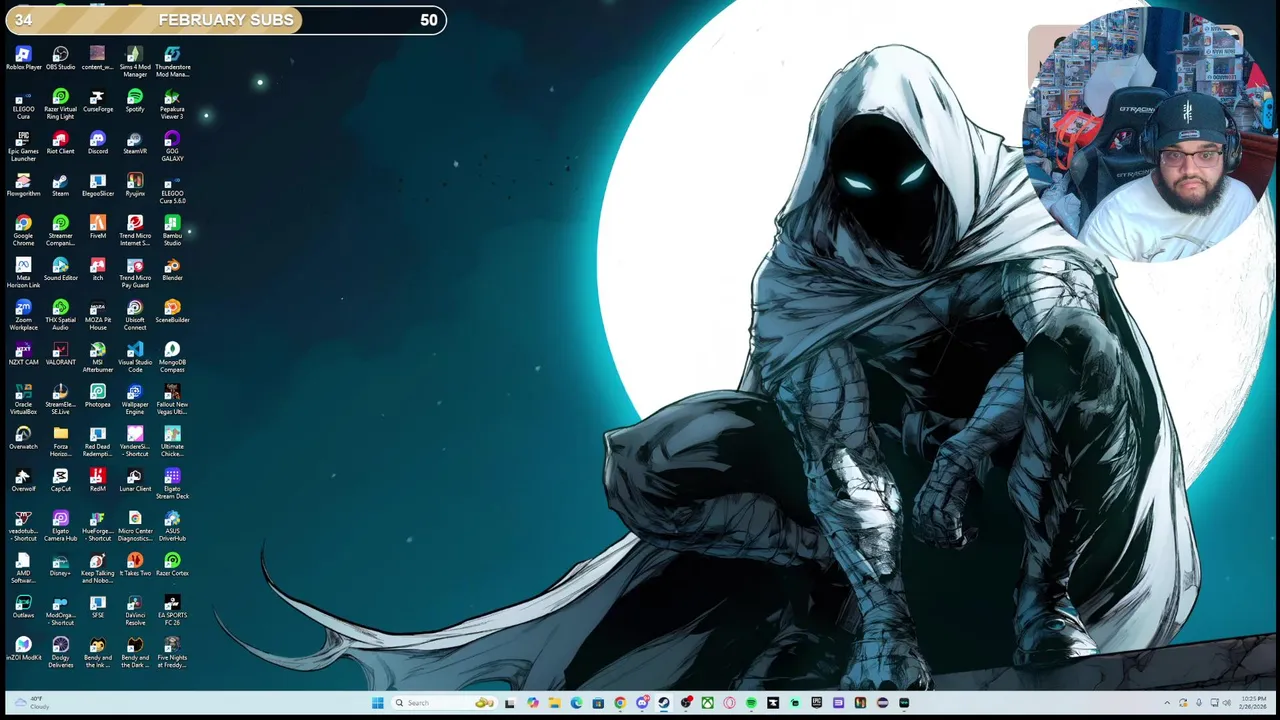
Task: Select the CurseForge desktop icon
Action: [97, 100]
